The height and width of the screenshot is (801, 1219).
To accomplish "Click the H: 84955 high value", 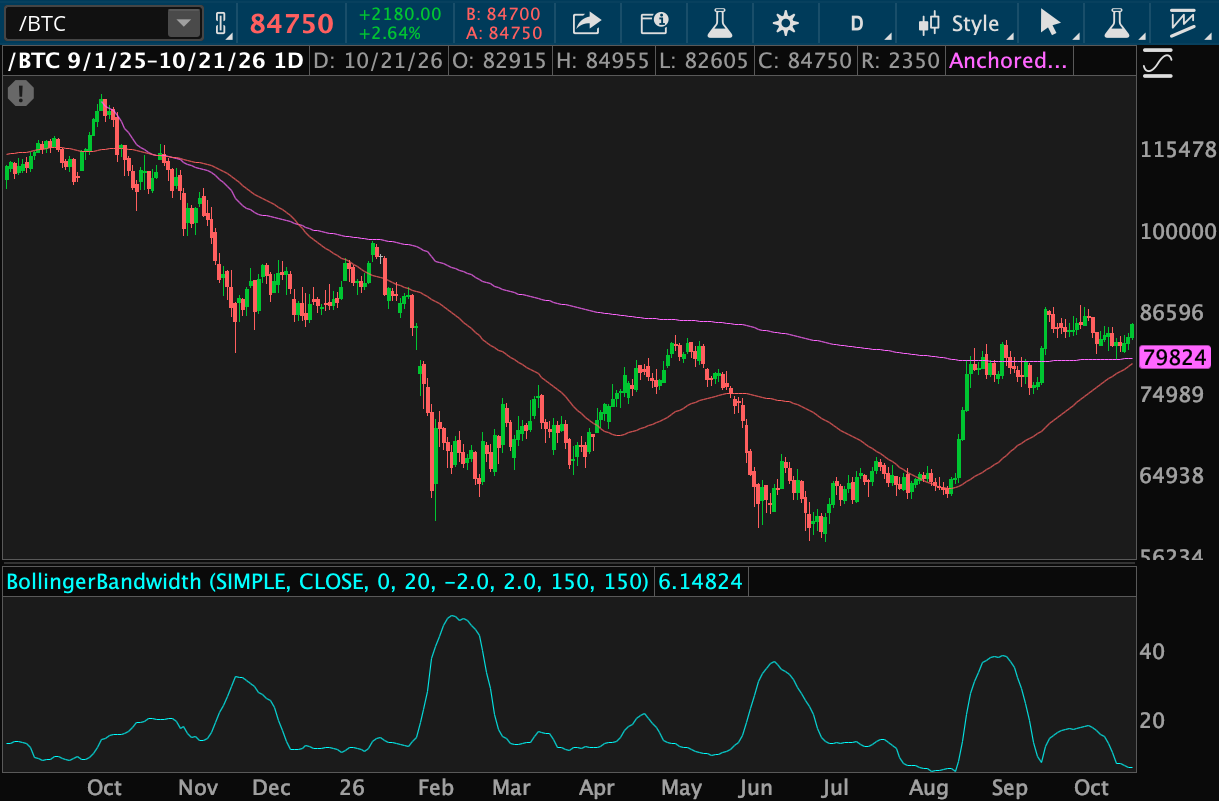I will click(x=602, y=61).
